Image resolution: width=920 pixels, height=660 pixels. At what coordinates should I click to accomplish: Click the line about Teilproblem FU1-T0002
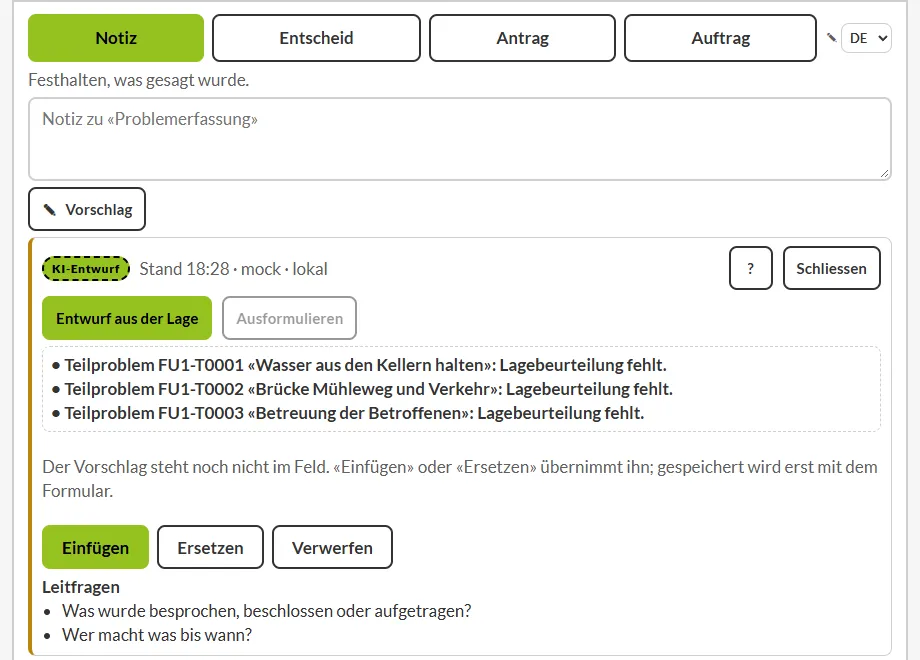click(362, 389)
